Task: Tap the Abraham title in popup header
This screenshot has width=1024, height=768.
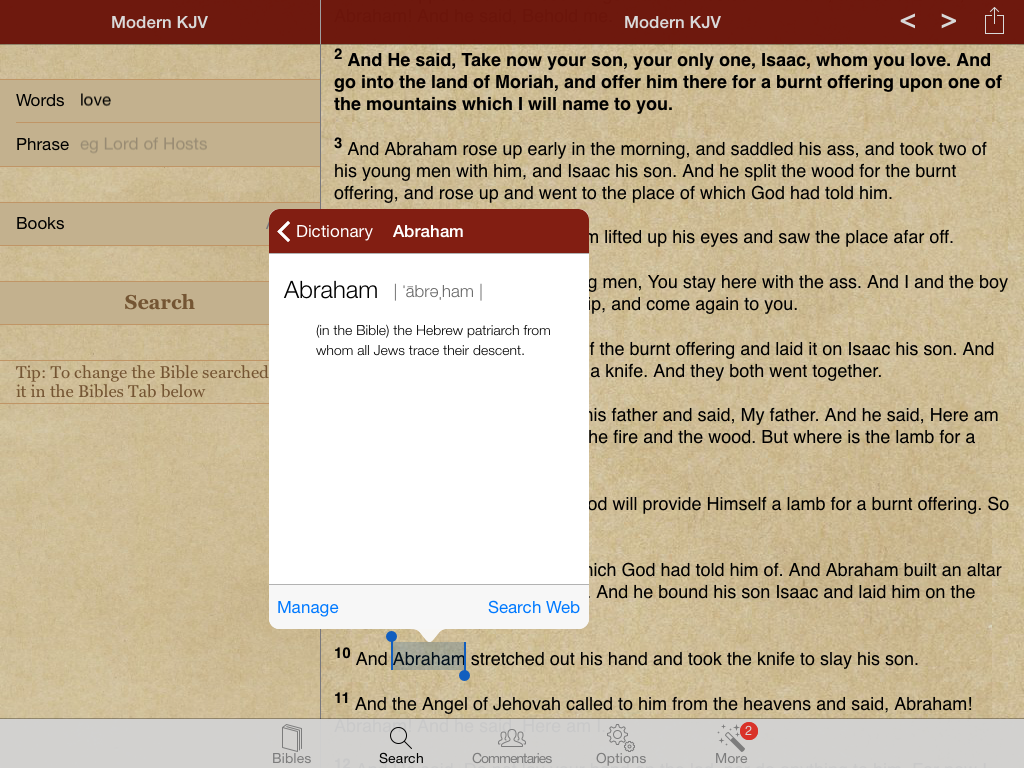Action: point(428,231)
